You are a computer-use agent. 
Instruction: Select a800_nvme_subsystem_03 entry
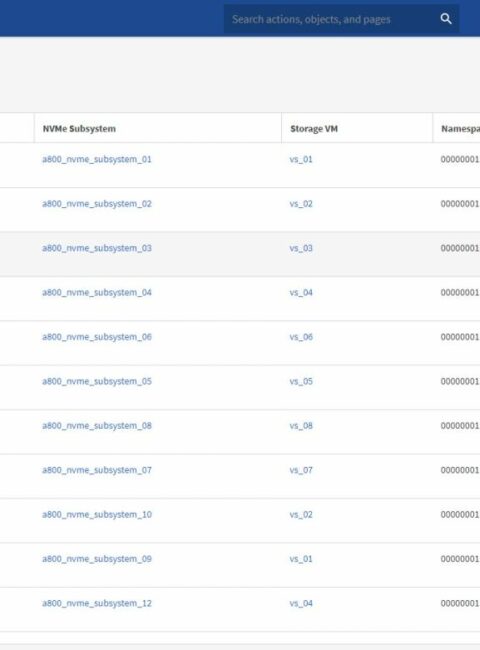point(97,248)
